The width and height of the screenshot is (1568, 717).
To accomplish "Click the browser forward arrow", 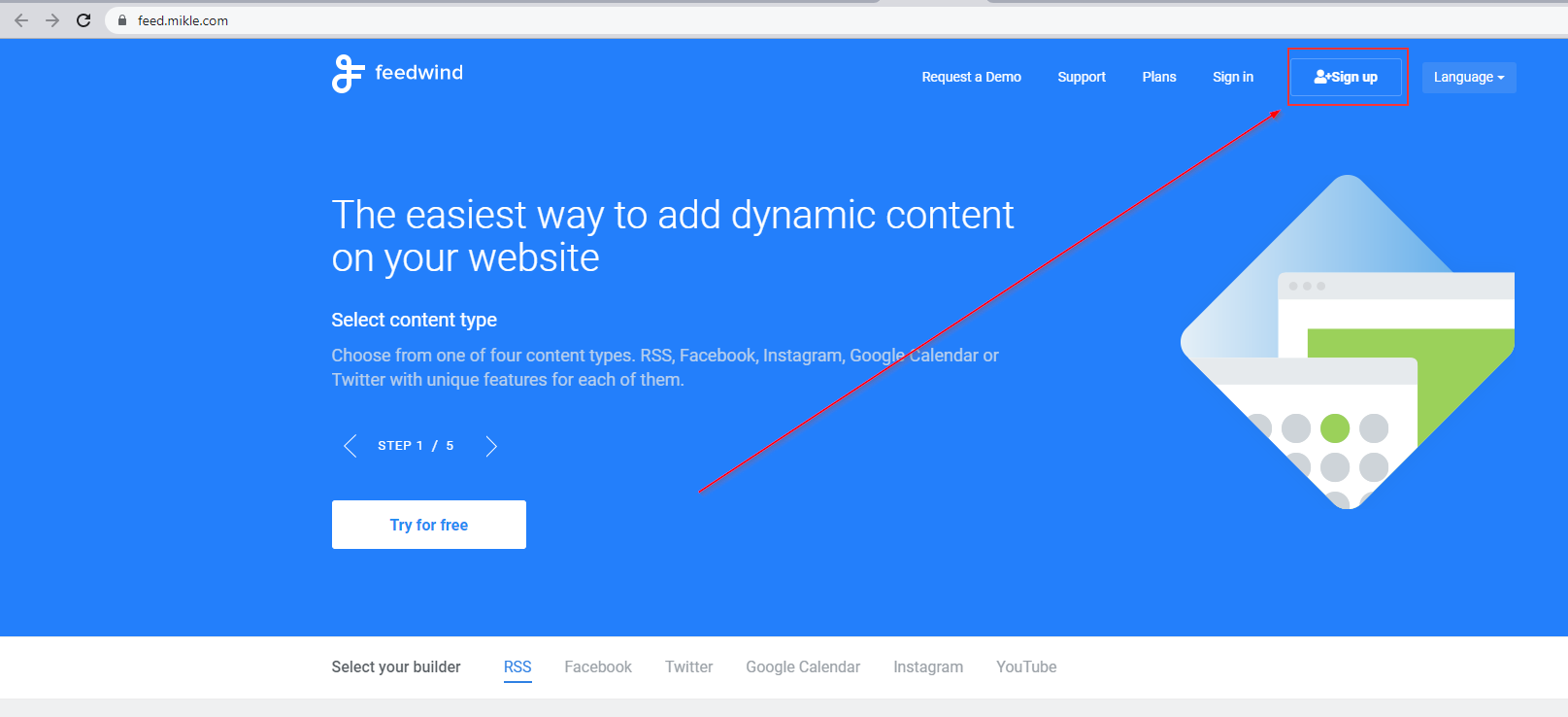I will (52, 20).
